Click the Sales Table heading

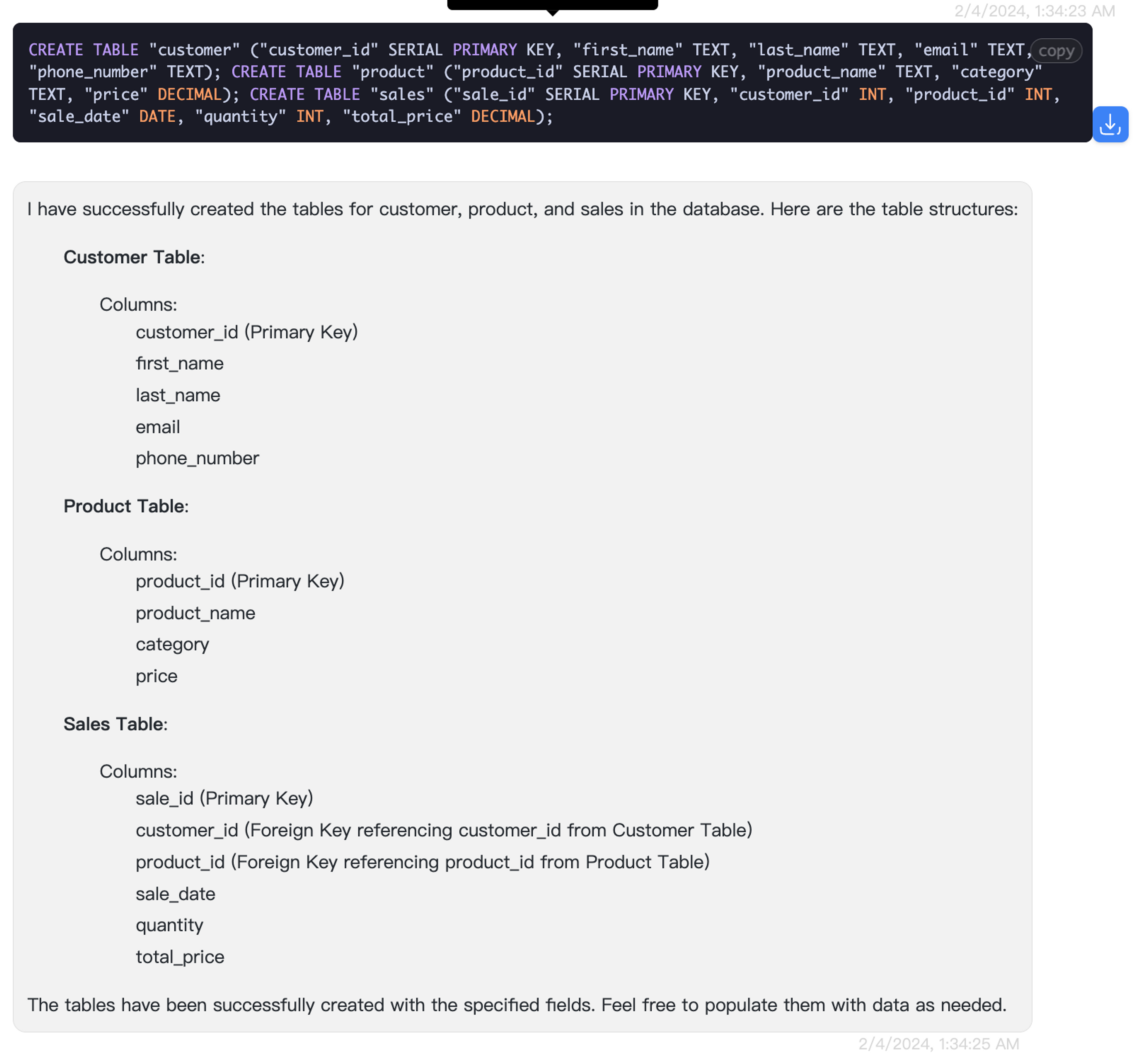pyautogui.click(x=115, y=723)
